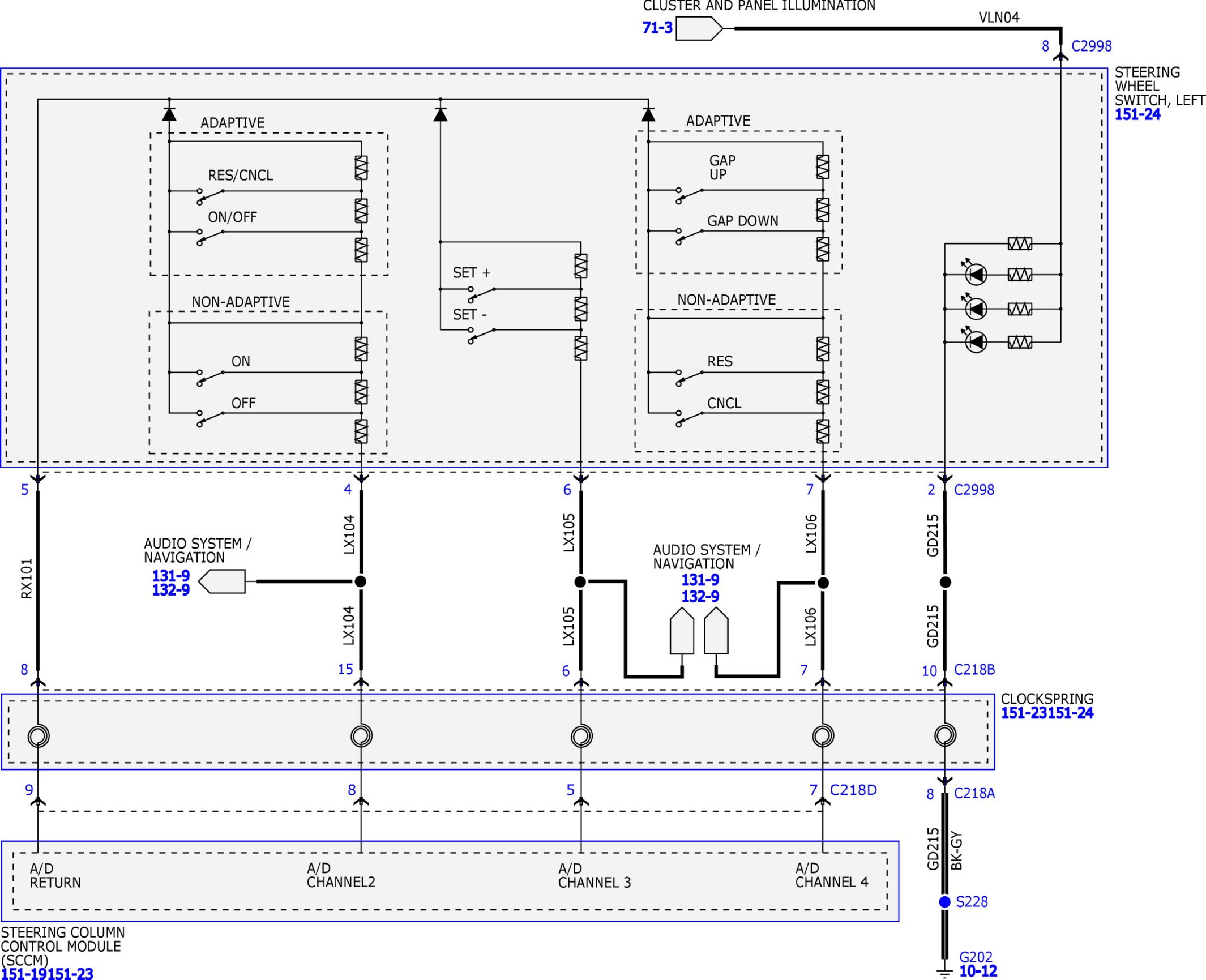
Task: Select the SET + switch symbol
Action: pyautogui.click(x=482, y=295)
